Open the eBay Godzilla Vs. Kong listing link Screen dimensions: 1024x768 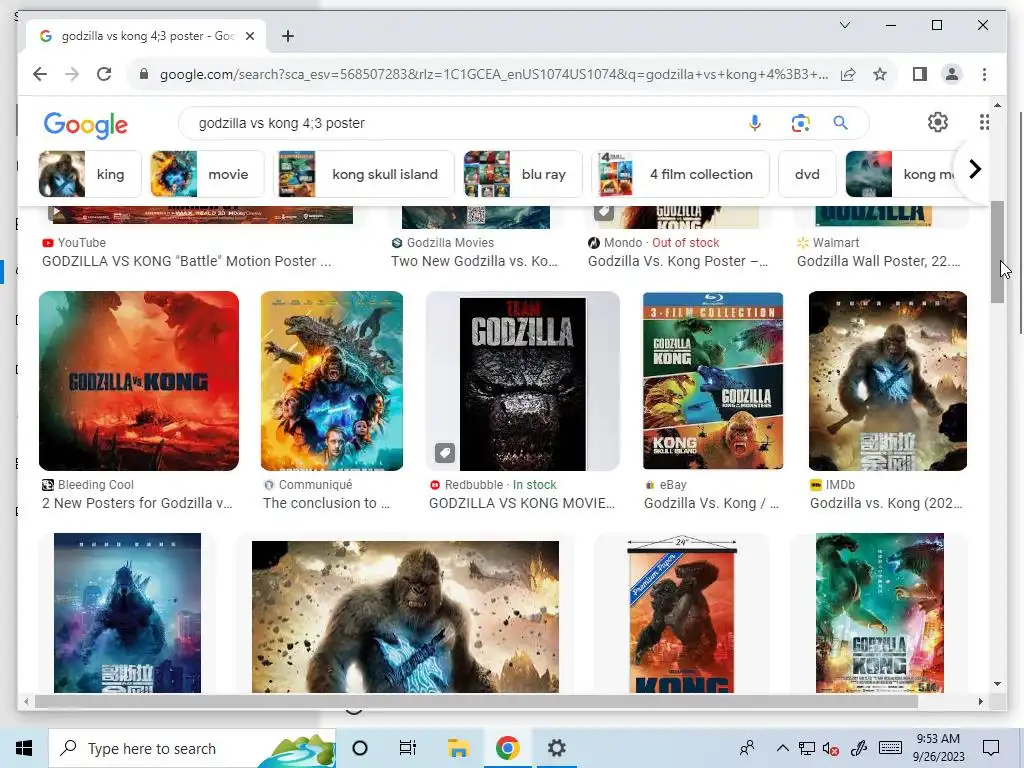pos(711,504)
